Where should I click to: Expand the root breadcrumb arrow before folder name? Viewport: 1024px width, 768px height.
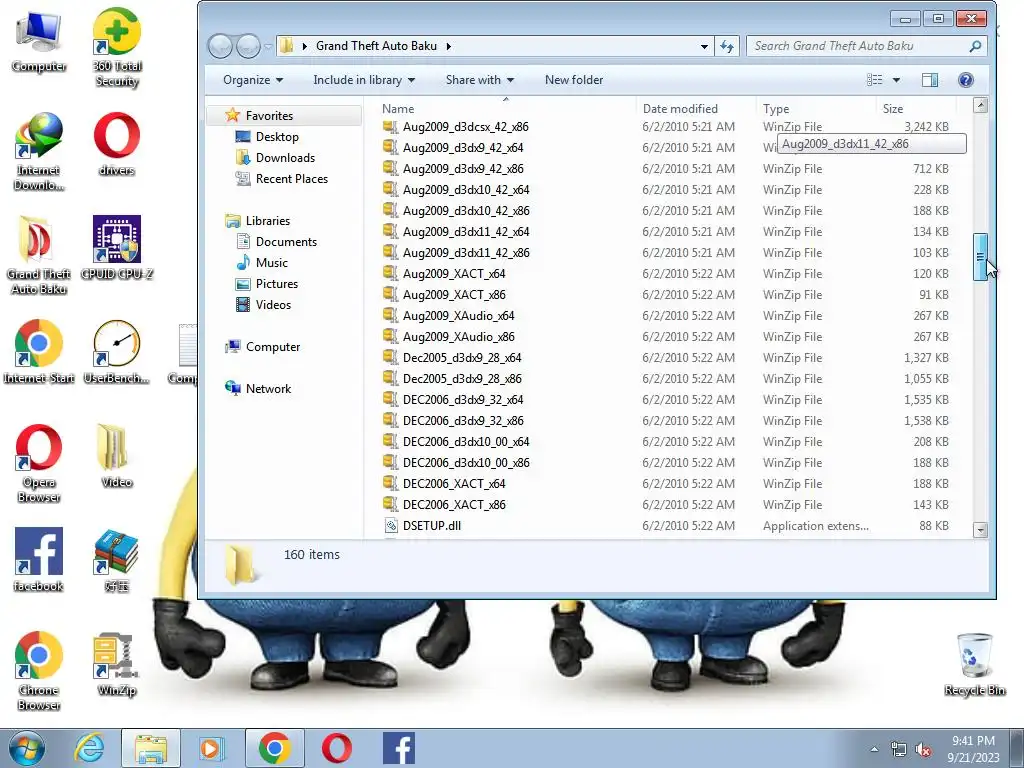[x=304, y=46]
